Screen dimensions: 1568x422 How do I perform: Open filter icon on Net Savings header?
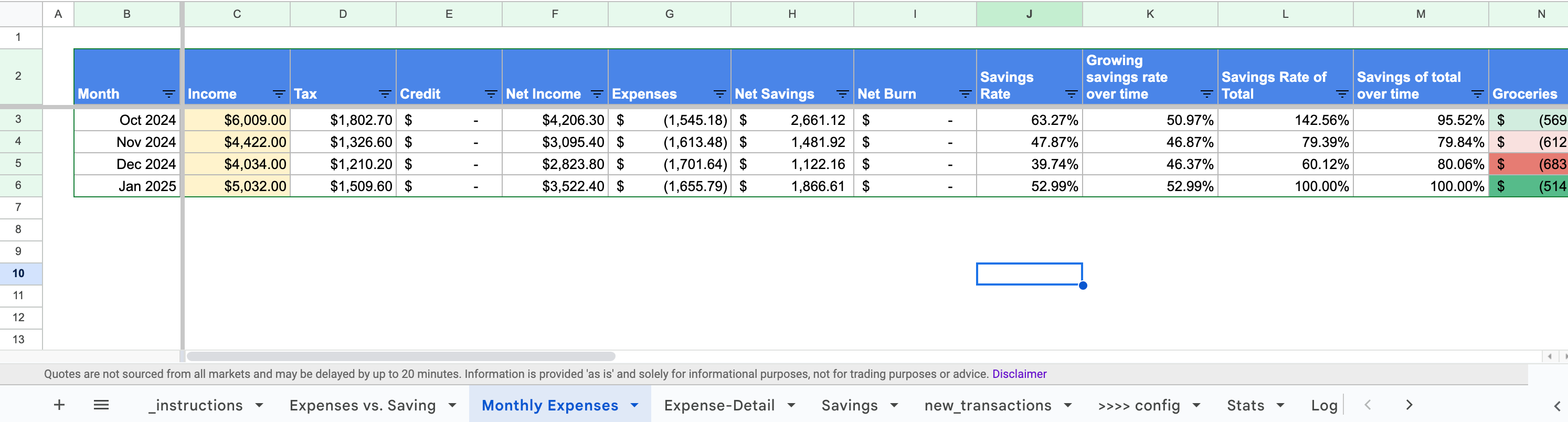[842, 94]
